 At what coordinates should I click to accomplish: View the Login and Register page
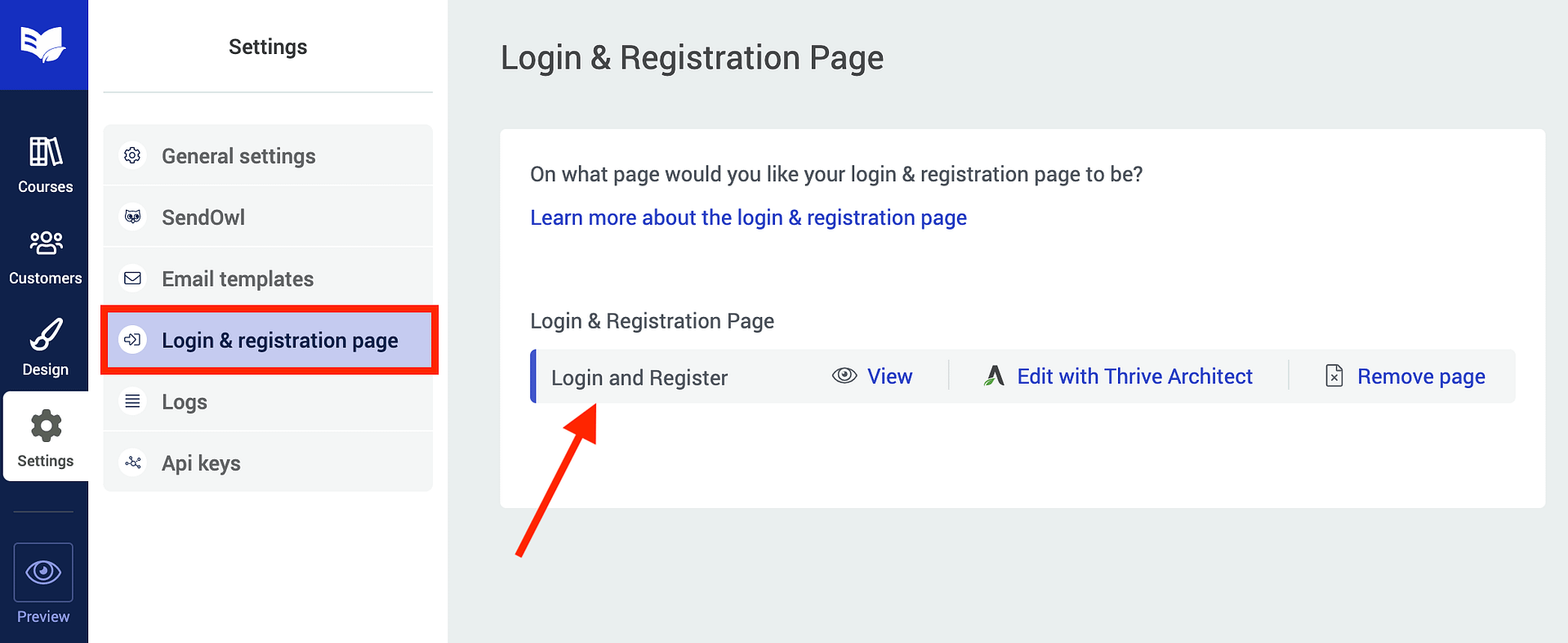point(872,377)
